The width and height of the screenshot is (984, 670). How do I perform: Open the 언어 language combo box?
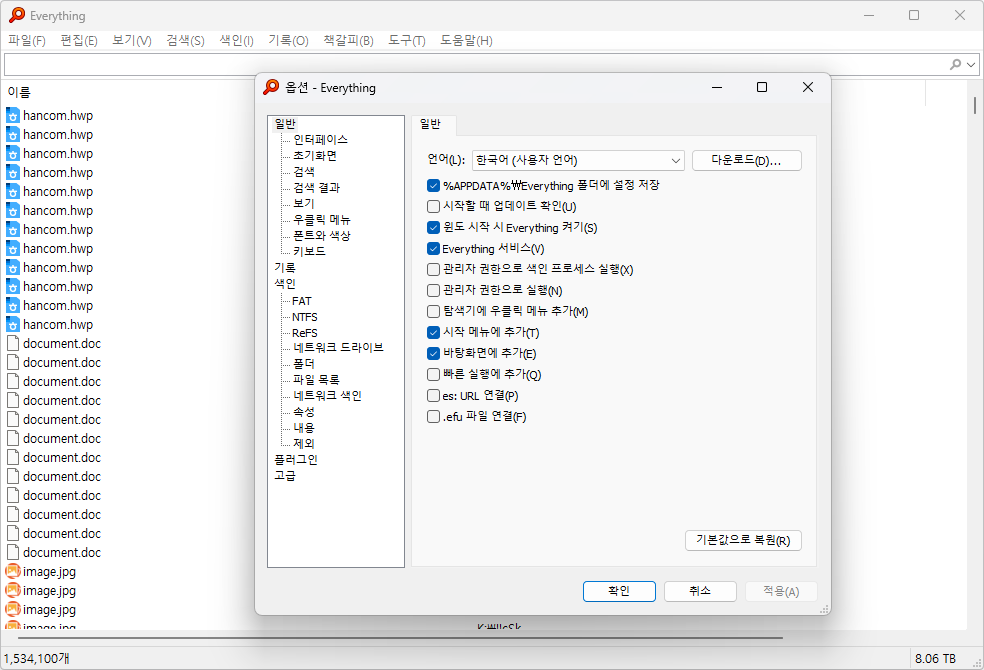(x=578, y=161)
